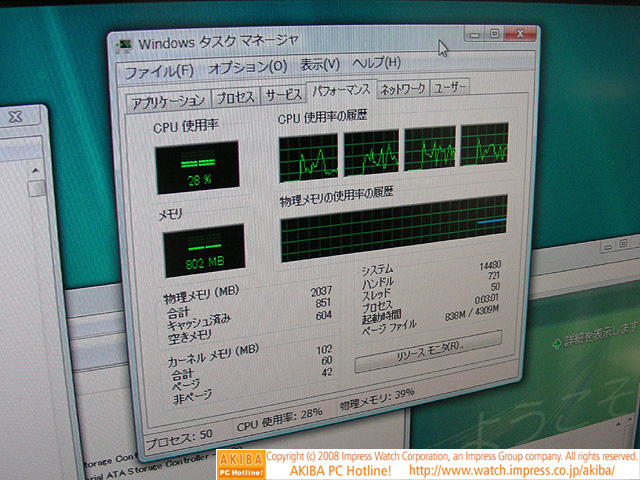Click the Task Manager title bar icon
640x480 pixels.
(124, 44)
